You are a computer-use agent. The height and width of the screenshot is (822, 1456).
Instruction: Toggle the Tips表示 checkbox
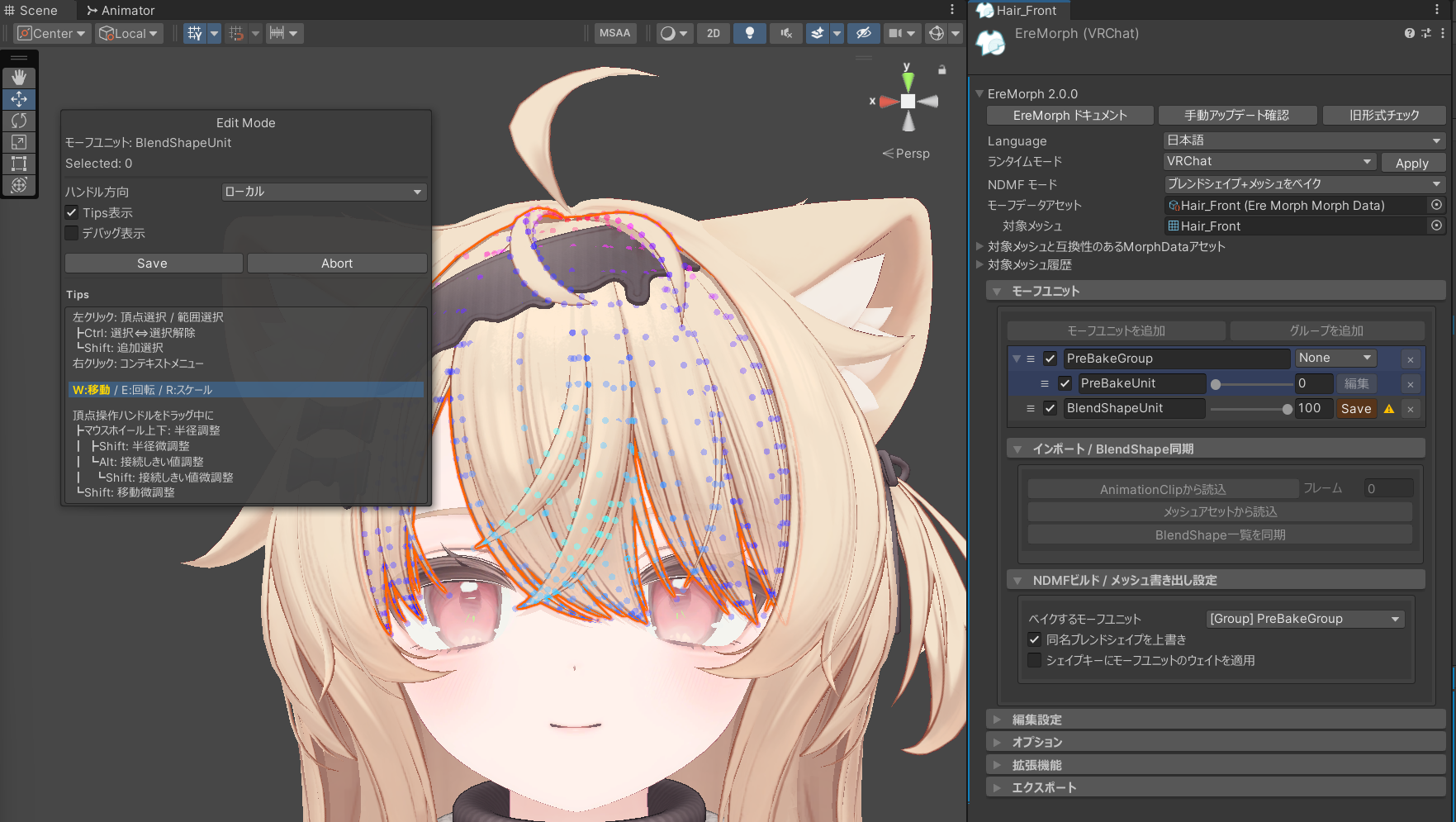(x=72, y=212)
